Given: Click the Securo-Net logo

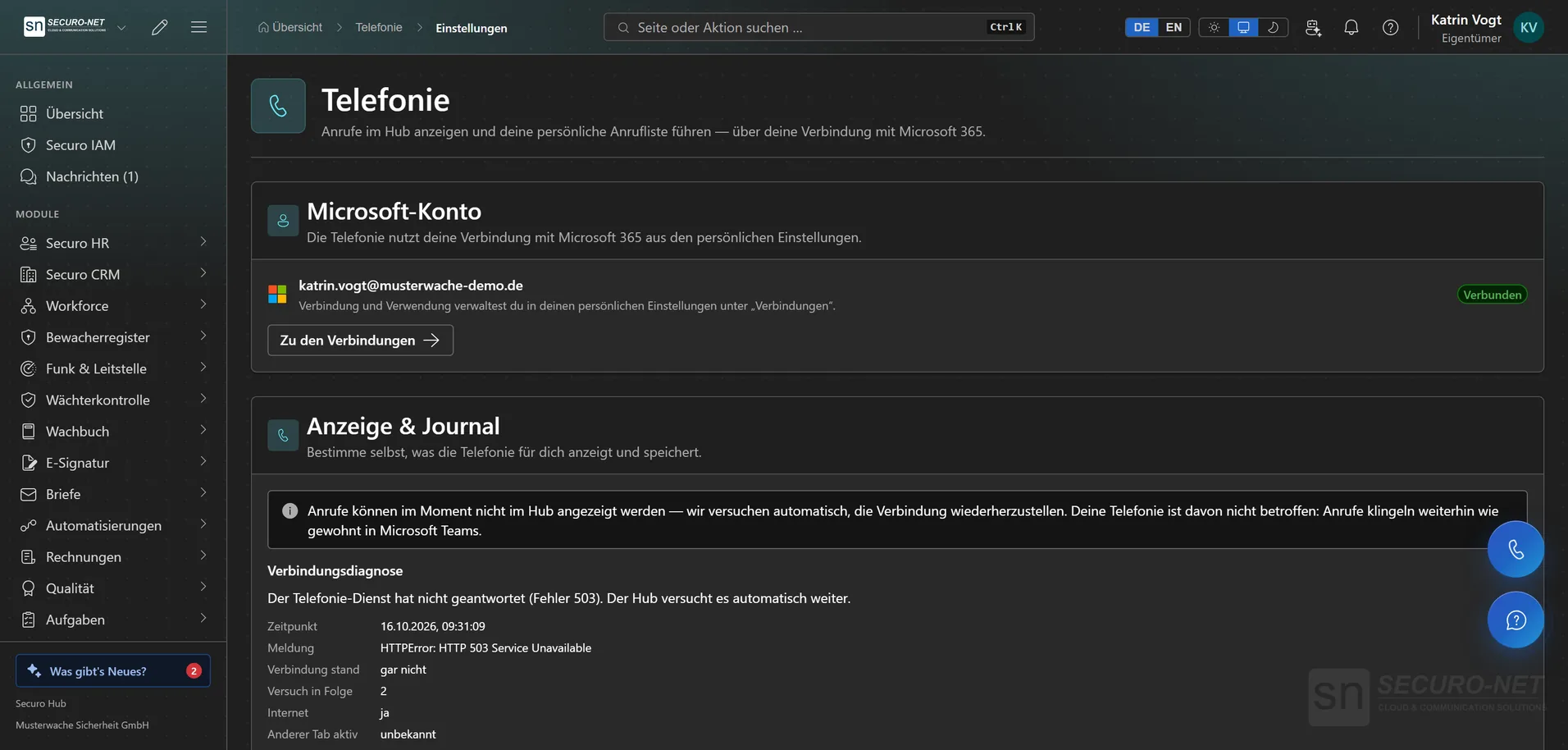Looking at the screenshot, I should point(65,26).
